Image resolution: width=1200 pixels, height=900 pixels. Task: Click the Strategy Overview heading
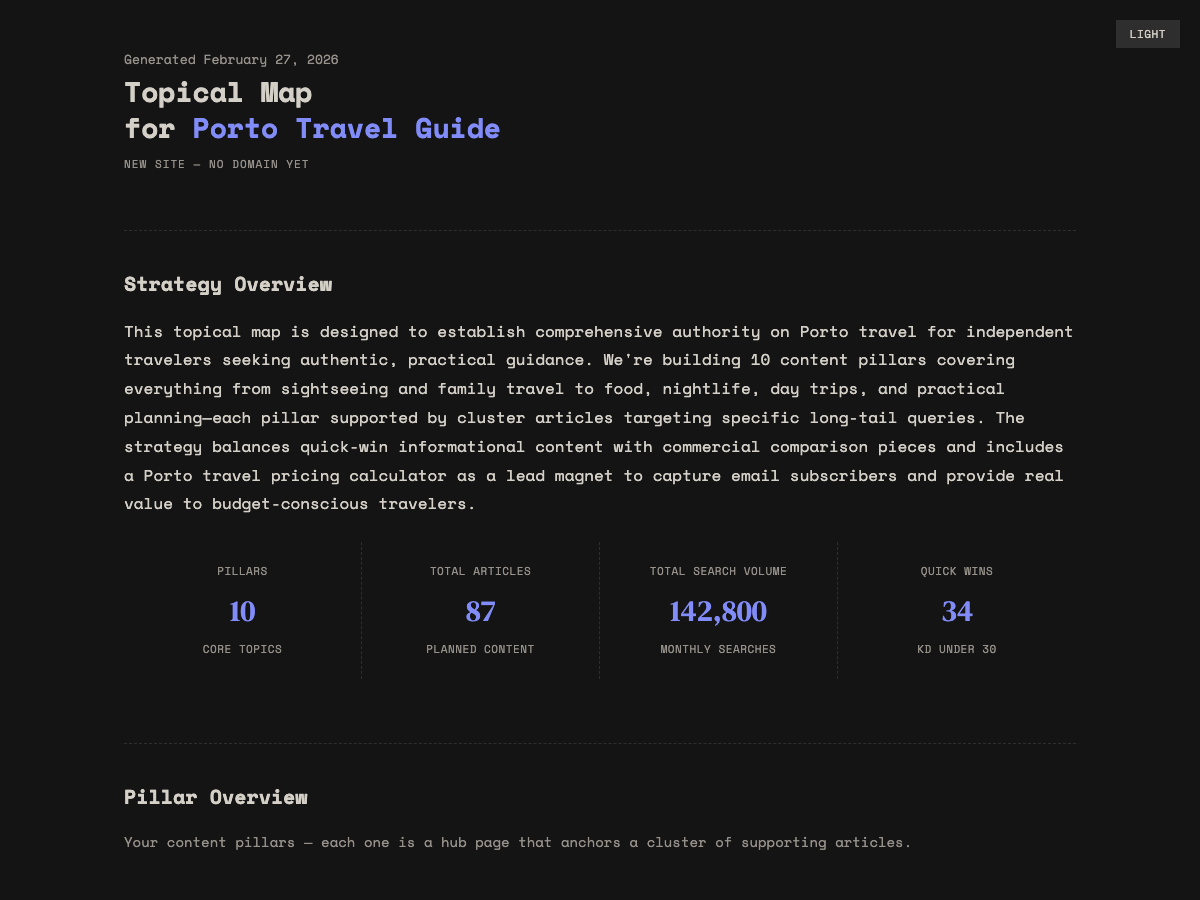click(x=228, y=284)
